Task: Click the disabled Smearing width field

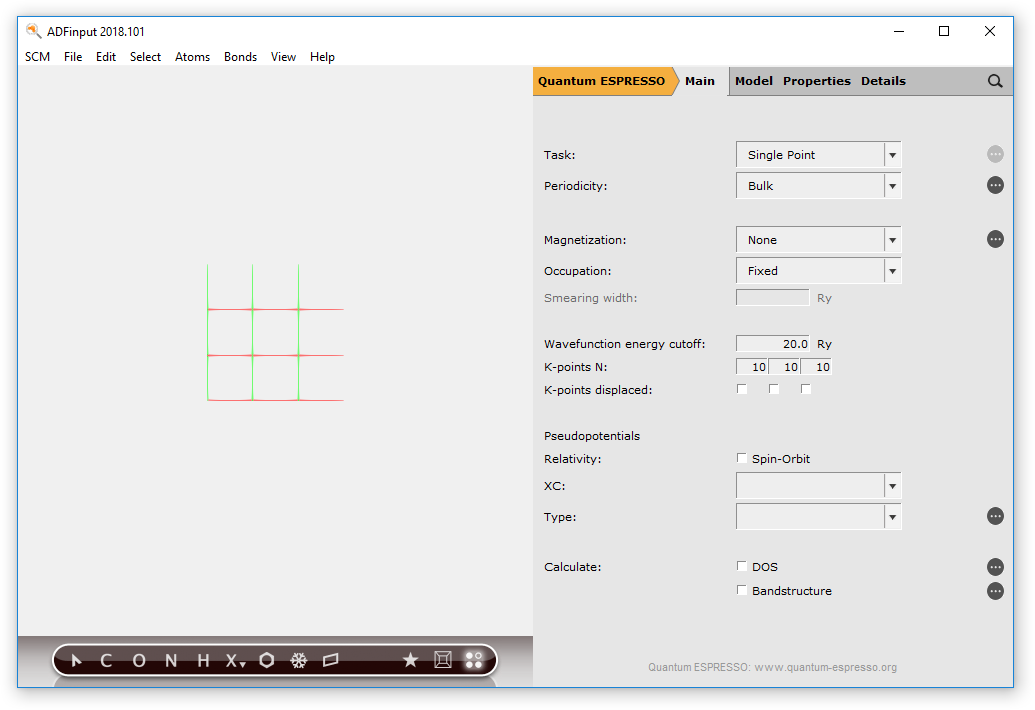Action: point(772,298)
